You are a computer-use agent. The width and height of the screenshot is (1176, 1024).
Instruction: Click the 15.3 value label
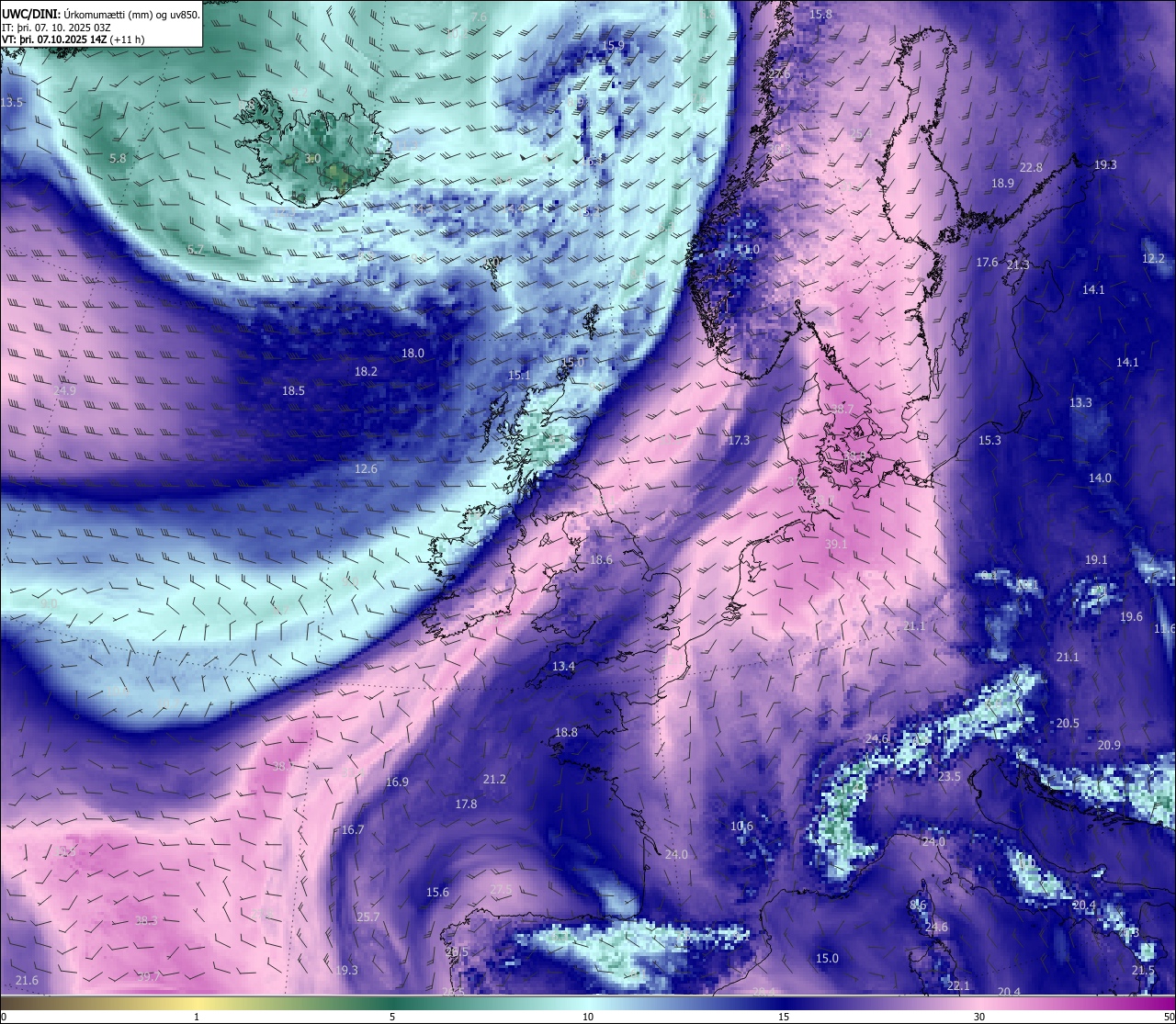(x=989, y=441)
